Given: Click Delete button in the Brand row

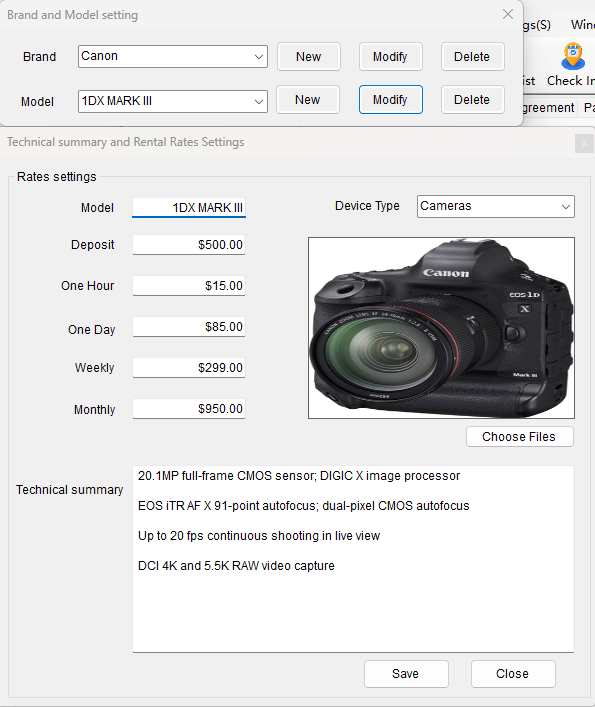Looking at the screenshot, I should (472, 57).
